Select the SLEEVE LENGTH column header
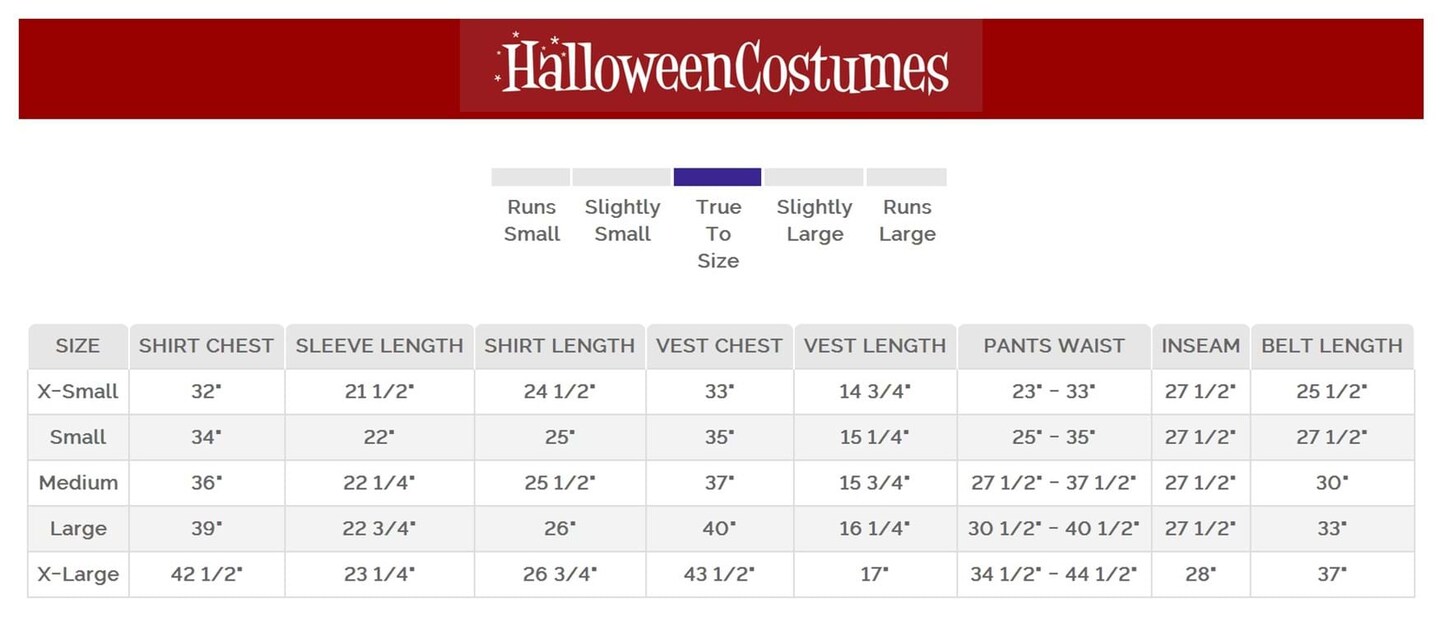This screenshot has width=1440, height=625. (379, 346)
